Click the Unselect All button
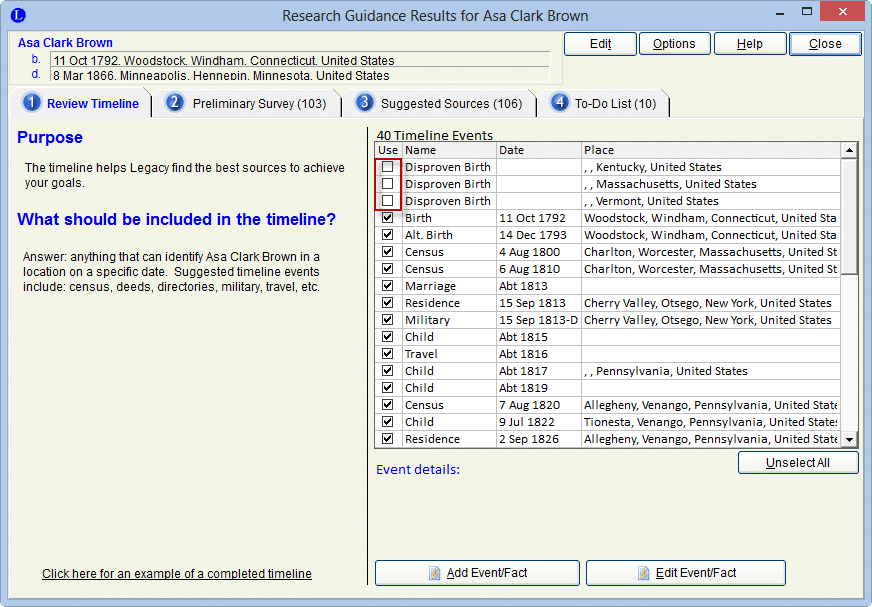 point(798,462)
